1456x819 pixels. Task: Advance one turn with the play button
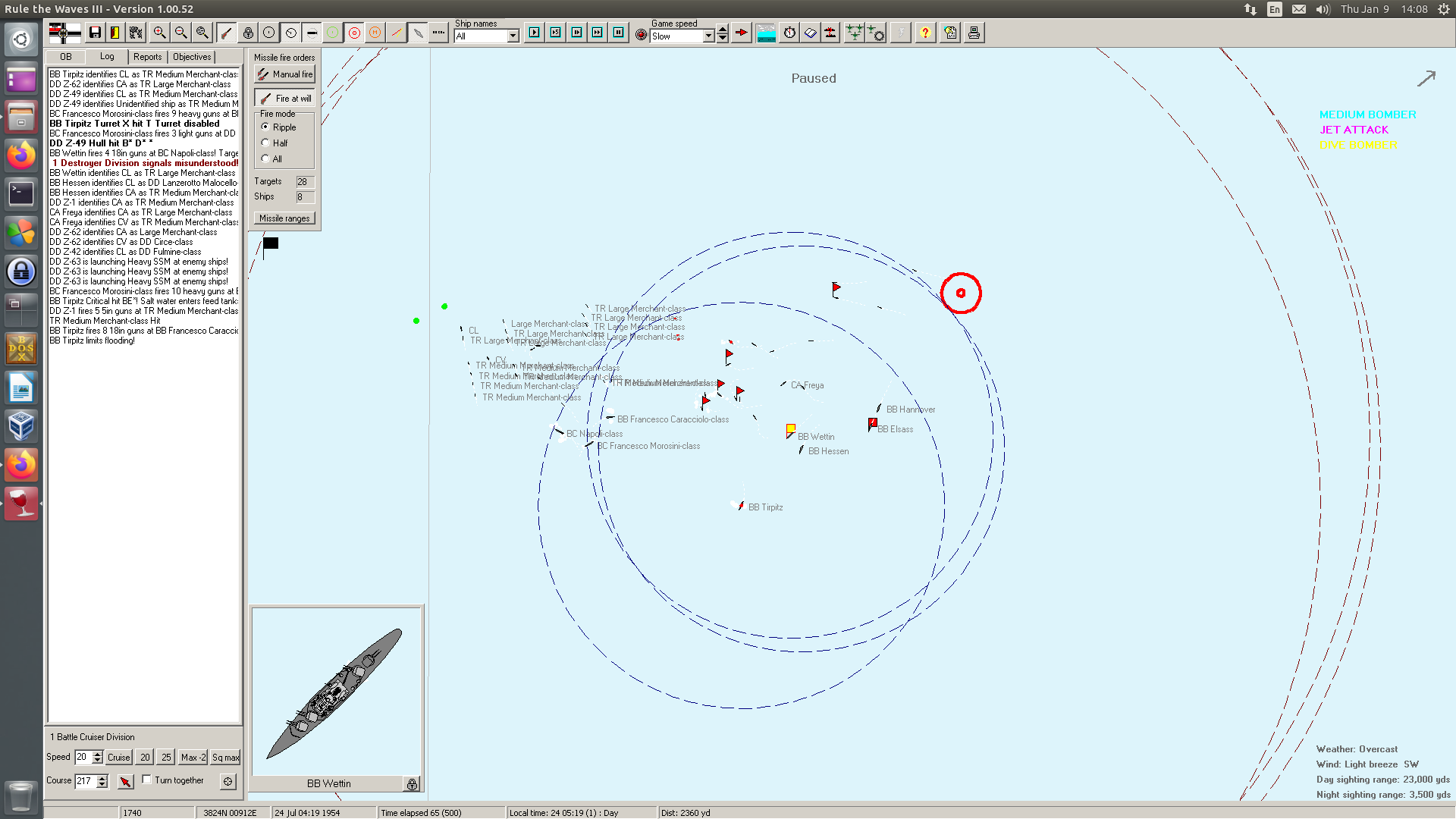coord(535,33)
